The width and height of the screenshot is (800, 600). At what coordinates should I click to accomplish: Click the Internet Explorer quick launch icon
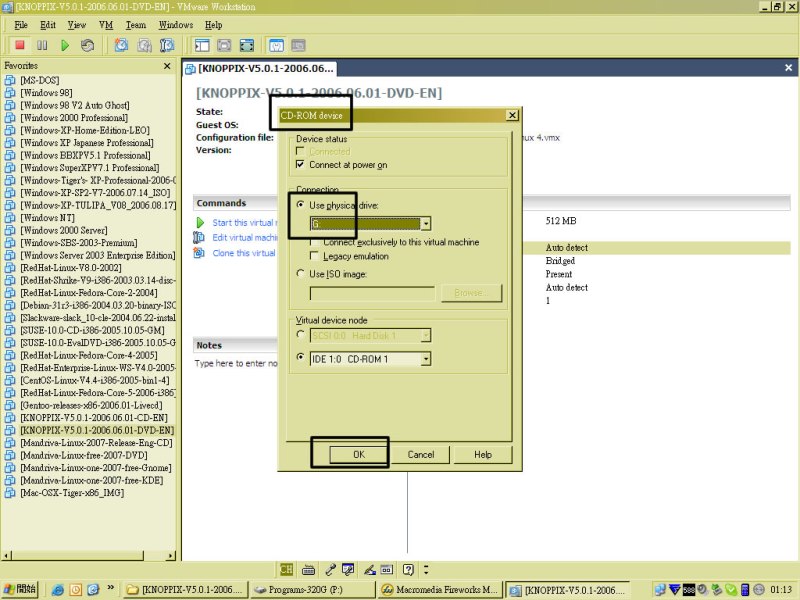point(58,590)
